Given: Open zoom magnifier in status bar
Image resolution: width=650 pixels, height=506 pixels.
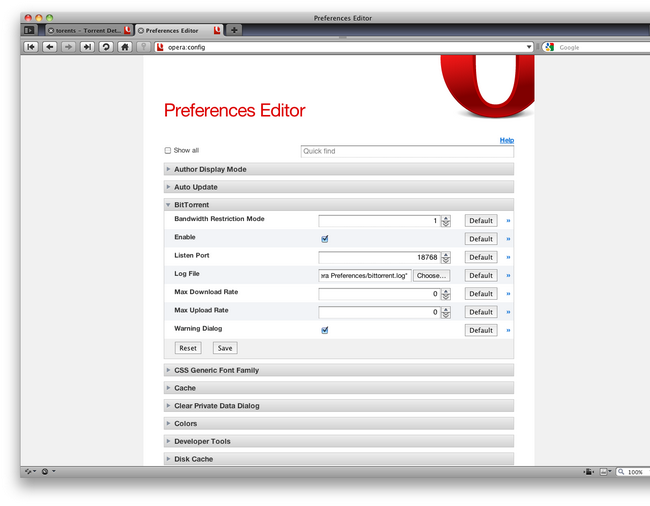Looking at the screenshot, I should [x=621, y=472].
